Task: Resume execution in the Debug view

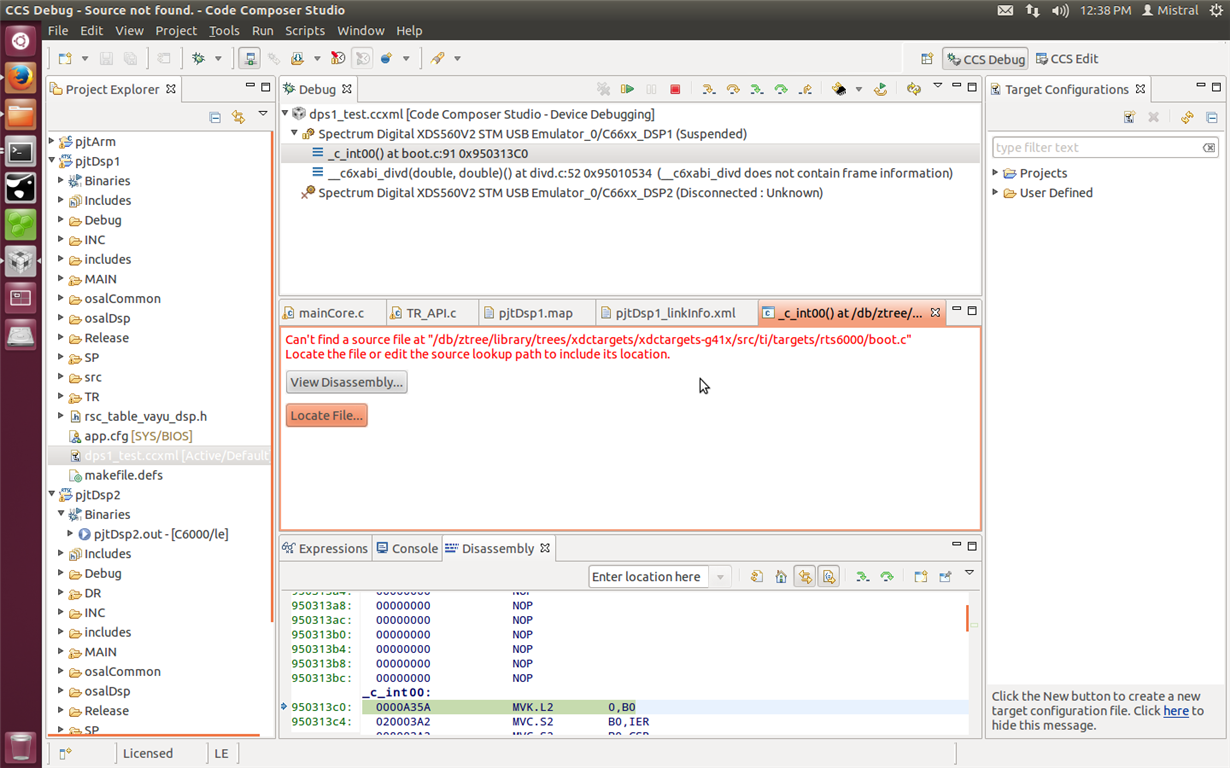Action: tap(627, 89)
